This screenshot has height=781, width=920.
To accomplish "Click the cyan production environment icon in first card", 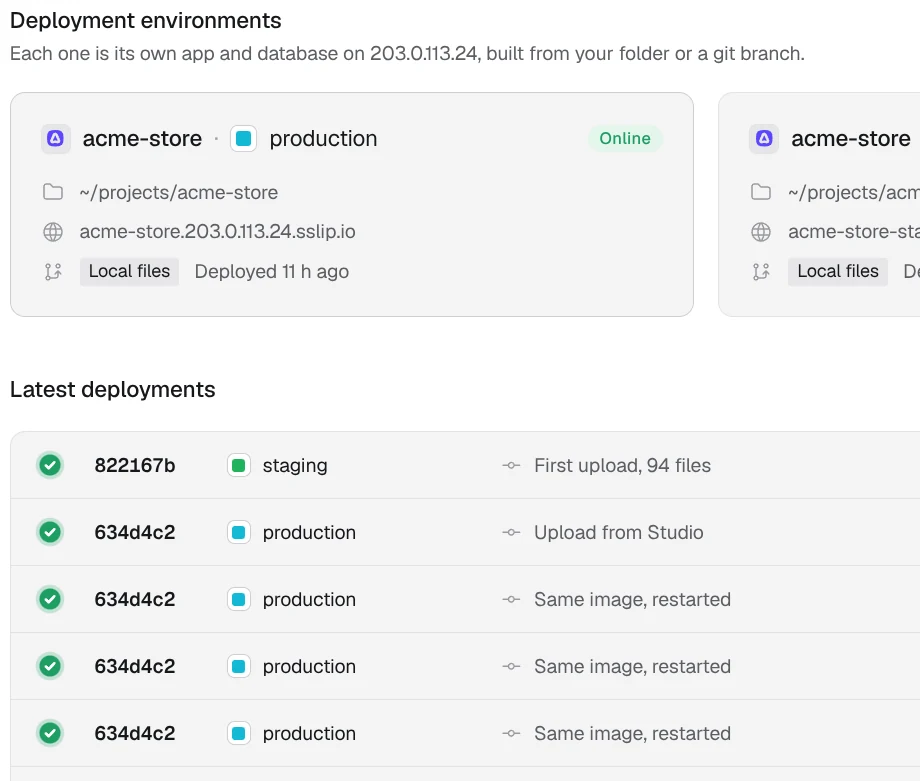I will coord(243,139).
